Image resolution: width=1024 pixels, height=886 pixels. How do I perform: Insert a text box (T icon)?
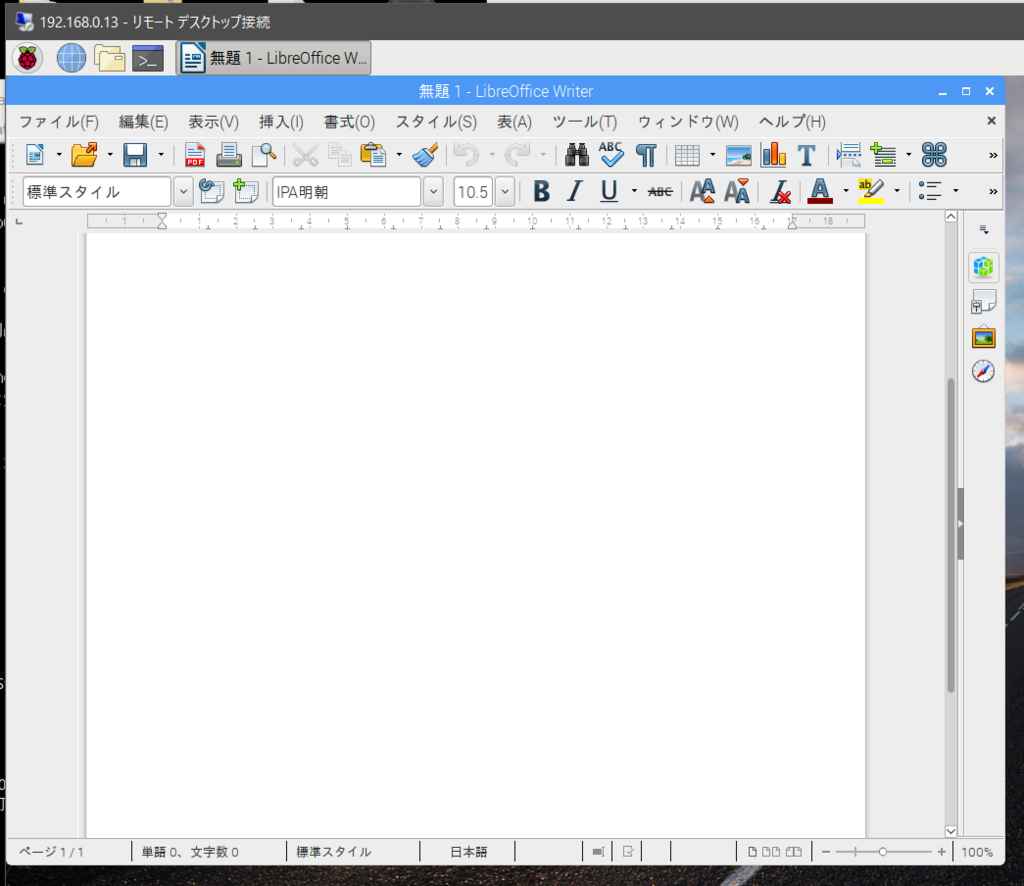pos(807,155)
